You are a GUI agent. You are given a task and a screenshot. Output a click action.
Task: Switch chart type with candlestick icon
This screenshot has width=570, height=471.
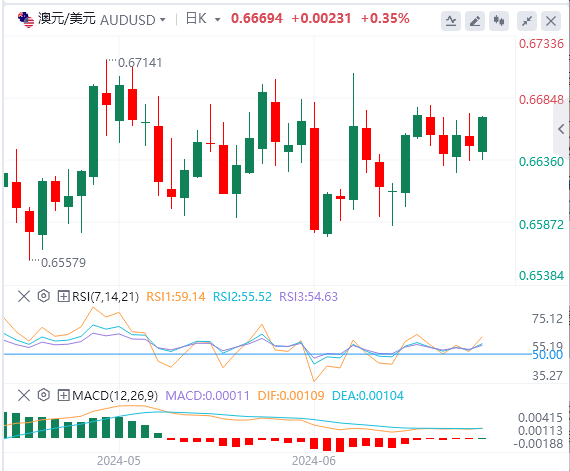[499, 21]
